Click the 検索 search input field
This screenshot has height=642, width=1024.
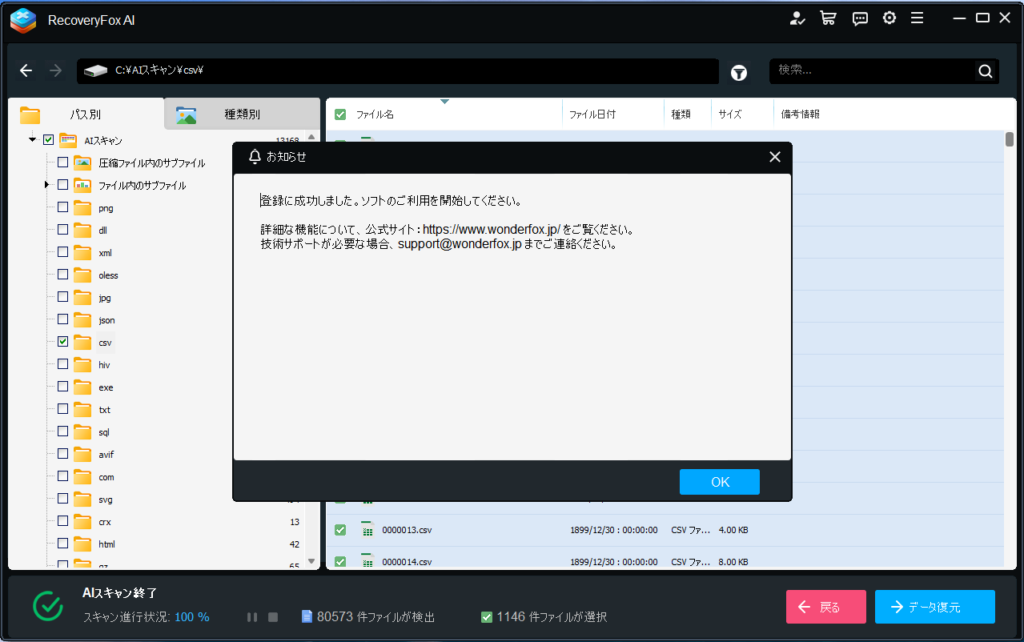point(870,71)
